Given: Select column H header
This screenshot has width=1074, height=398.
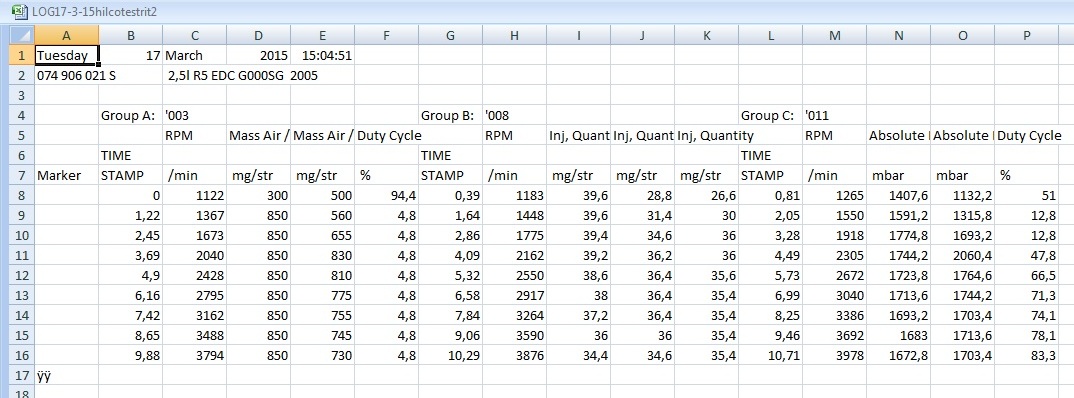Looking at the screenshot, I should tap(514, 36).
